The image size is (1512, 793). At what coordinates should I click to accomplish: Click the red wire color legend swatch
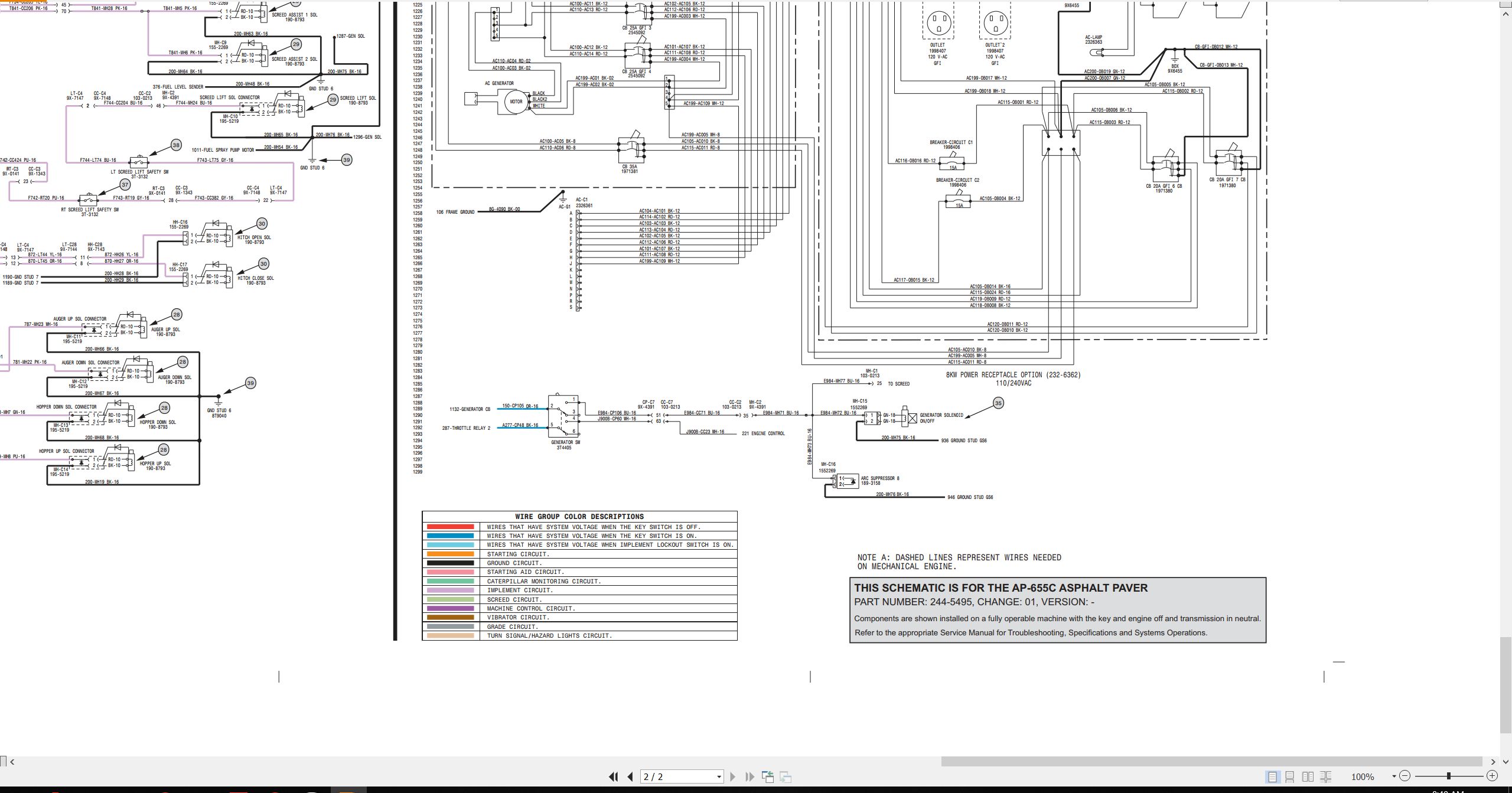tap(450, 527)
